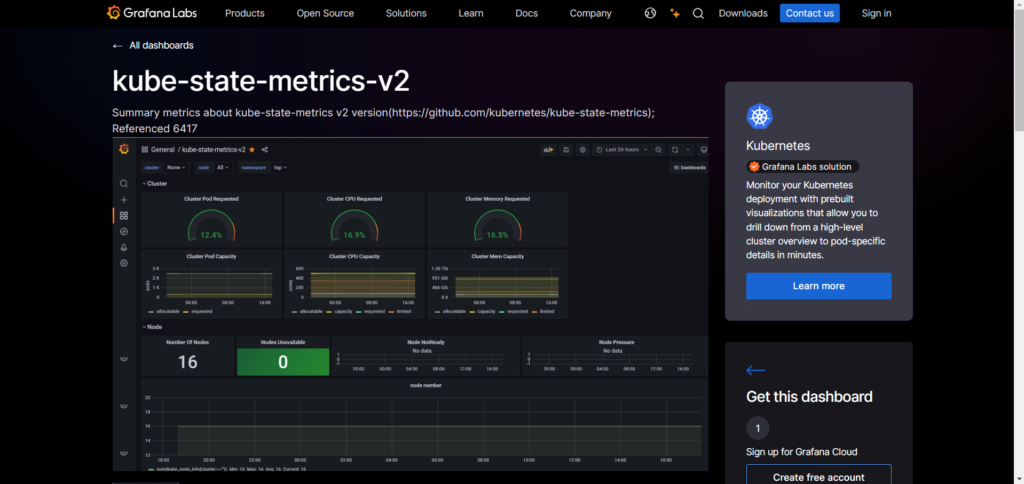The height and width of the screenshot is (484, 1024).
Task: Click the Create free account button
Action: 819,477
